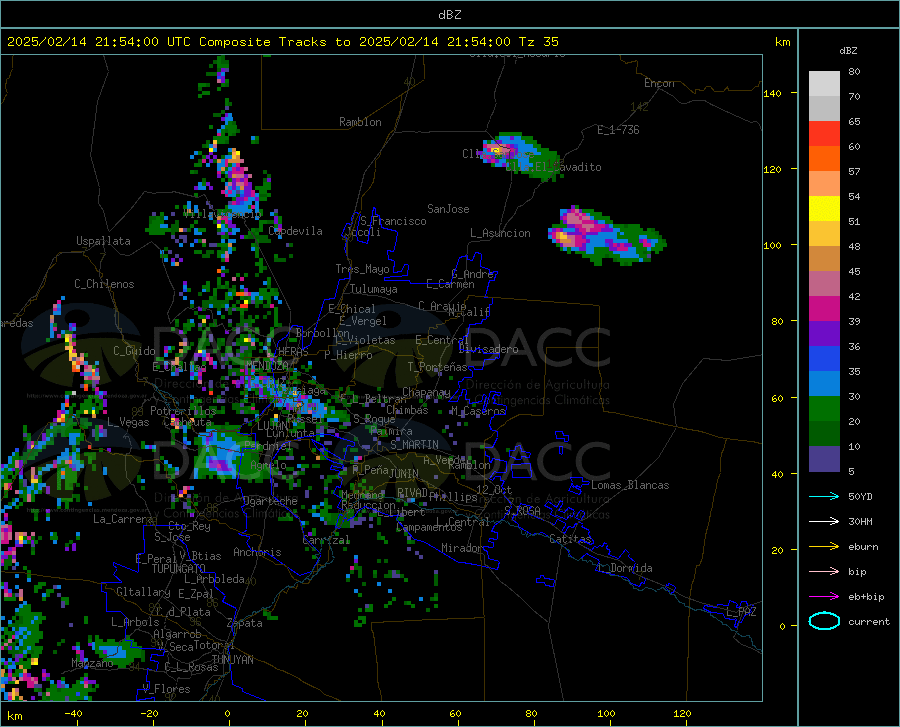This screenshot has width=900, height=727.
Task: Pick the dark green 10–20 dBZ swatch
Action: [824, 434]
